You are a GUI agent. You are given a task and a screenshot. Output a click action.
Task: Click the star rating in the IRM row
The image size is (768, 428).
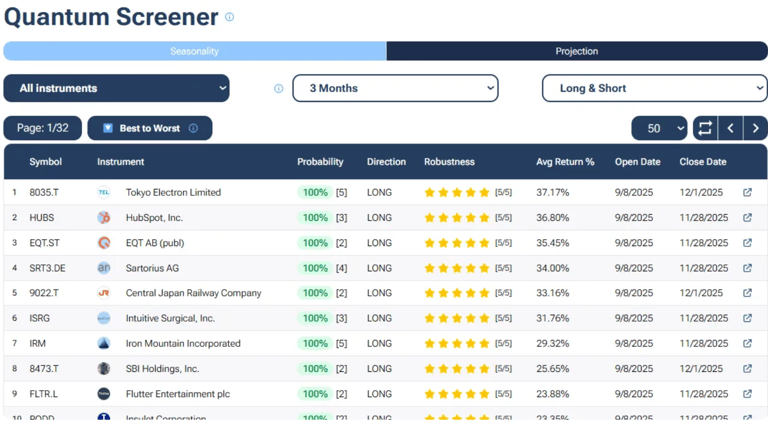click(x=457, y=343)
